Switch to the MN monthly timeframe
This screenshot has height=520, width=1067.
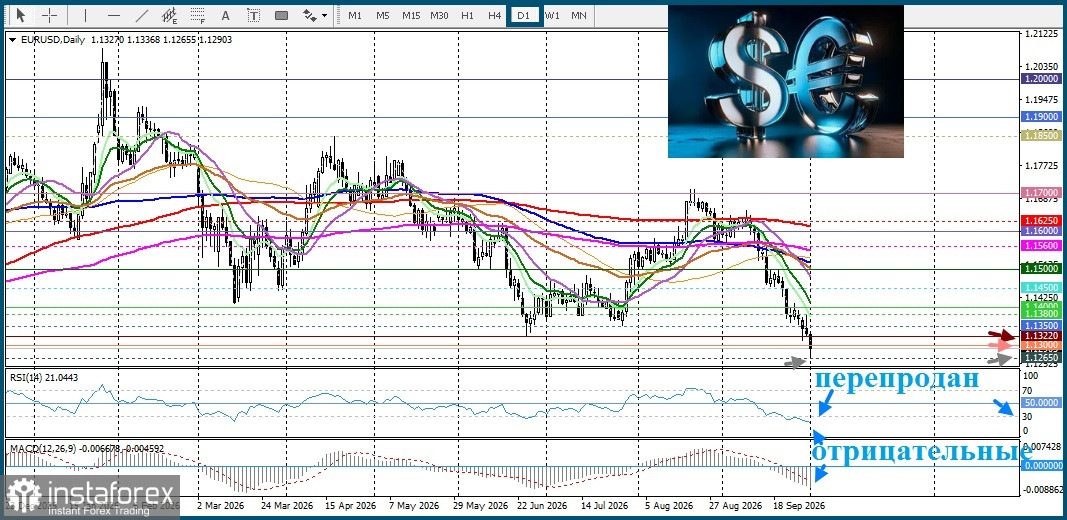[x=578, y=15]
